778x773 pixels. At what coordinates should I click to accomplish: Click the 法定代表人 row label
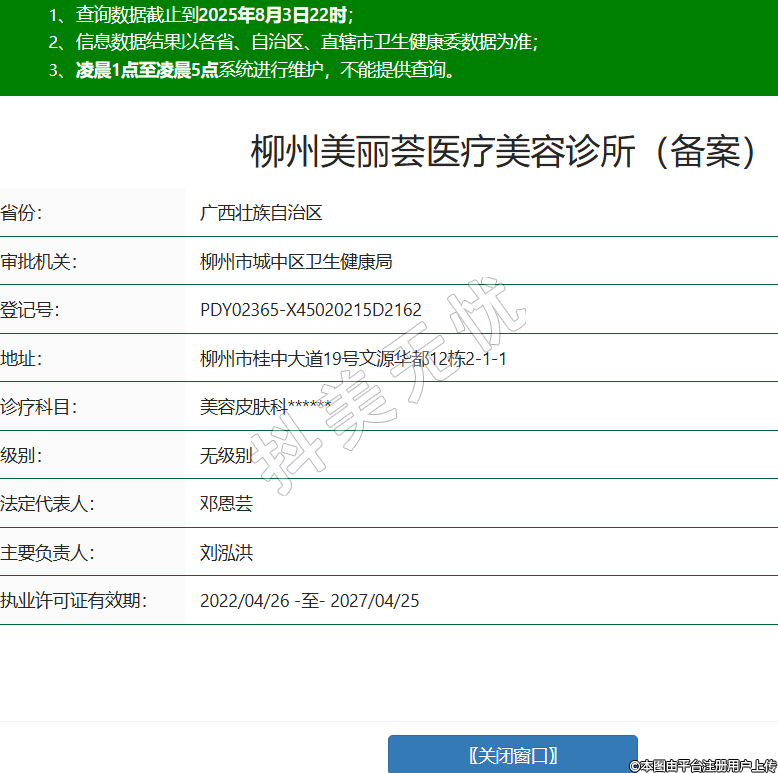47,504
